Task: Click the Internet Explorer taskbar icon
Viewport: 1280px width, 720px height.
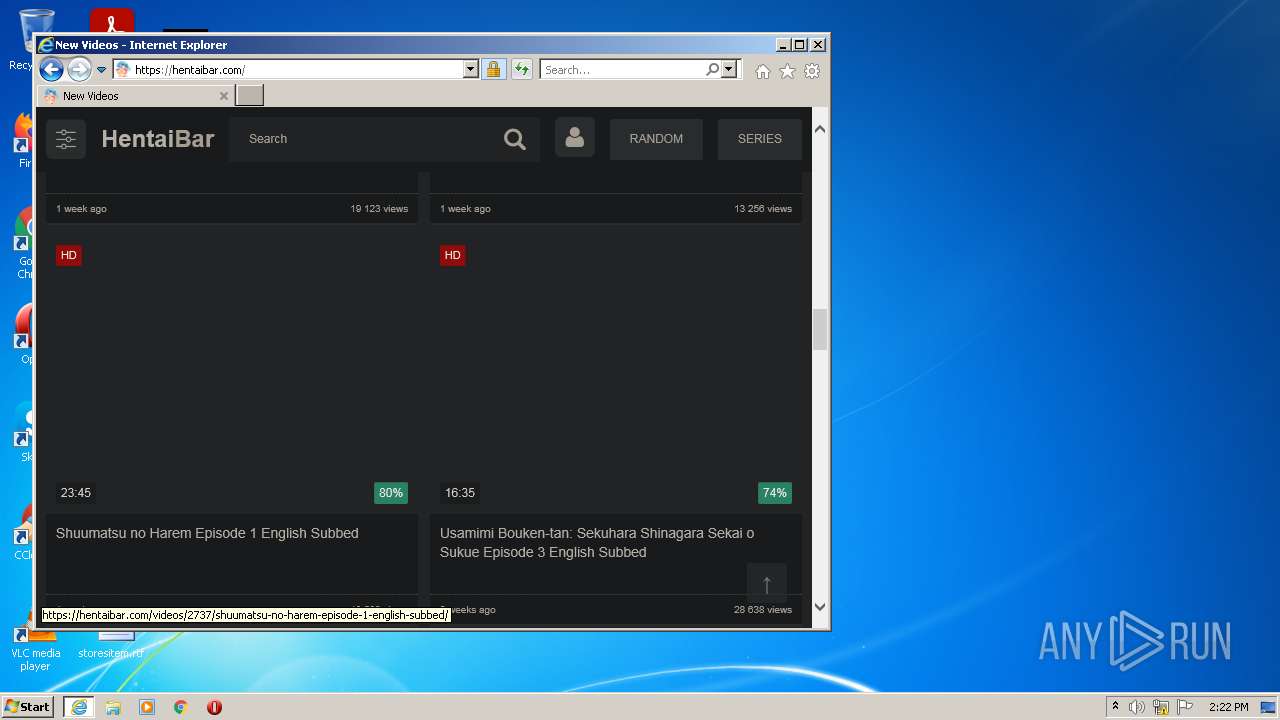Action: pyautogui.click(x=79, y=707)
